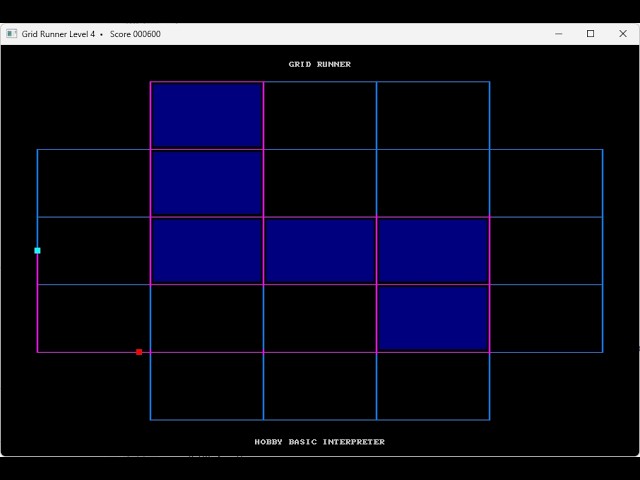Viewport: 640px width, 480px height.
Task: Click the cyan player square
Action: tap(37, 251)
